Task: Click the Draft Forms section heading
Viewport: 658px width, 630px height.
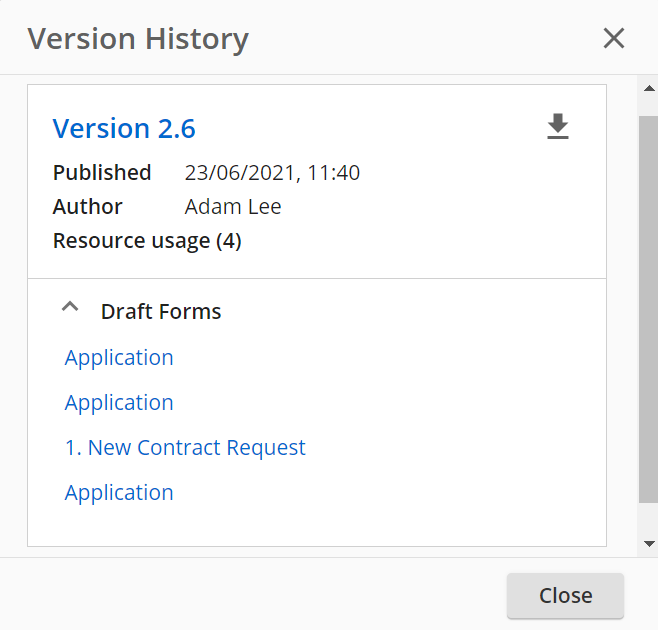Action: click(x=161, y=312)
